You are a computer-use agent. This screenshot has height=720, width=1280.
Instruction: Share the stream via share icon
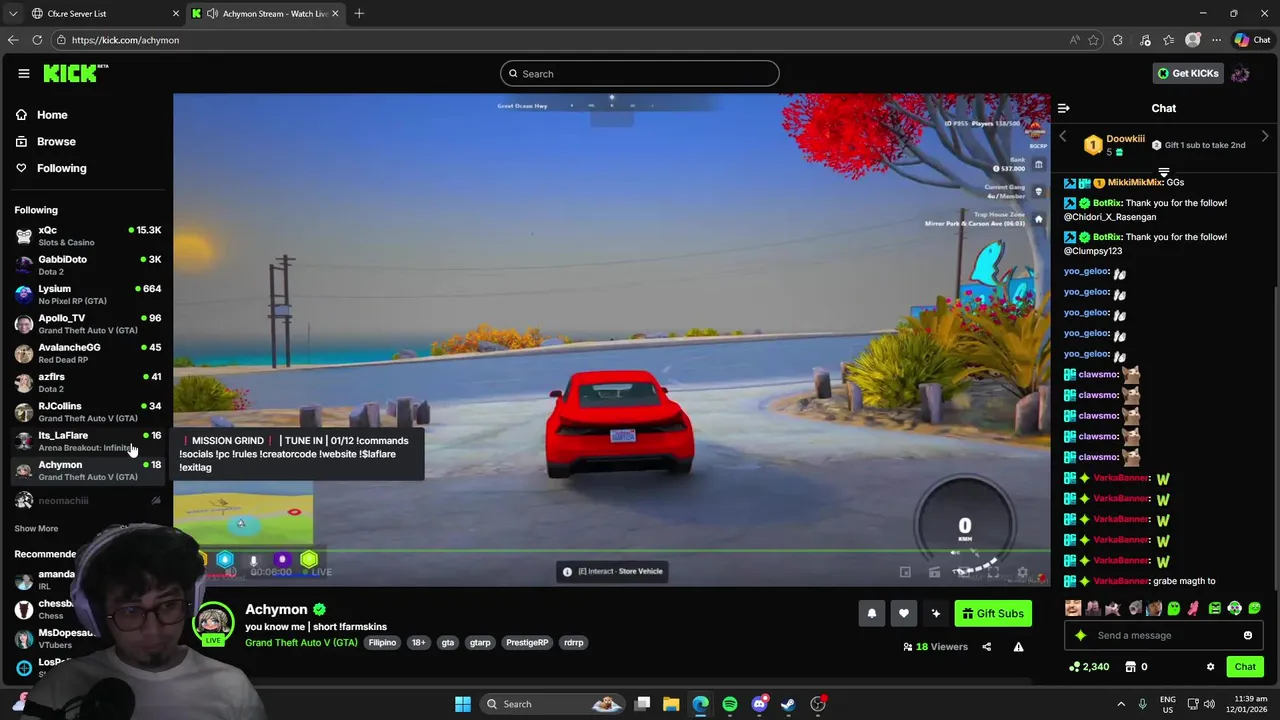(x=986, y=647)
